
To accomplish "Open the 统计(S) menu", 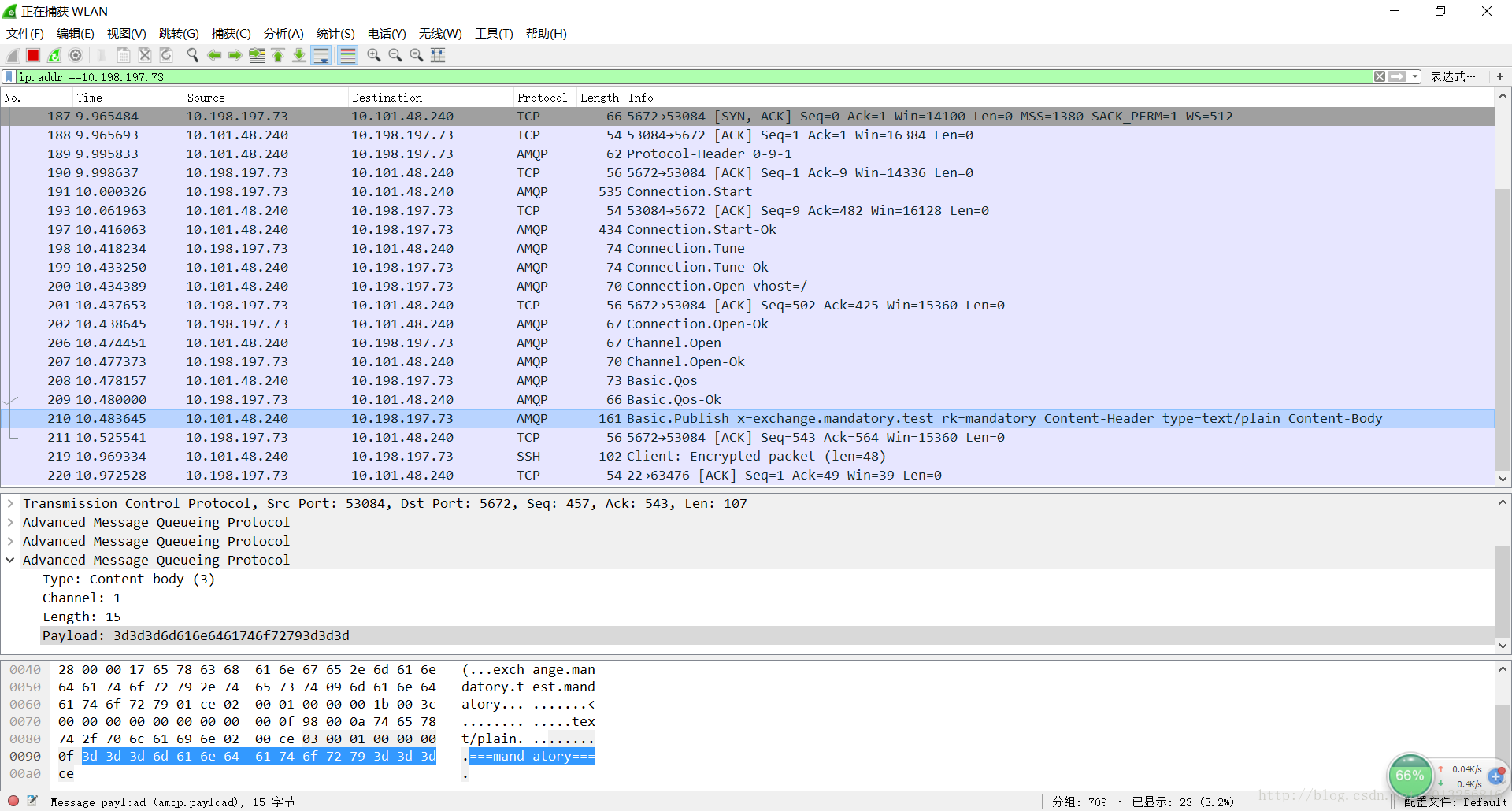I will (335, 34).
